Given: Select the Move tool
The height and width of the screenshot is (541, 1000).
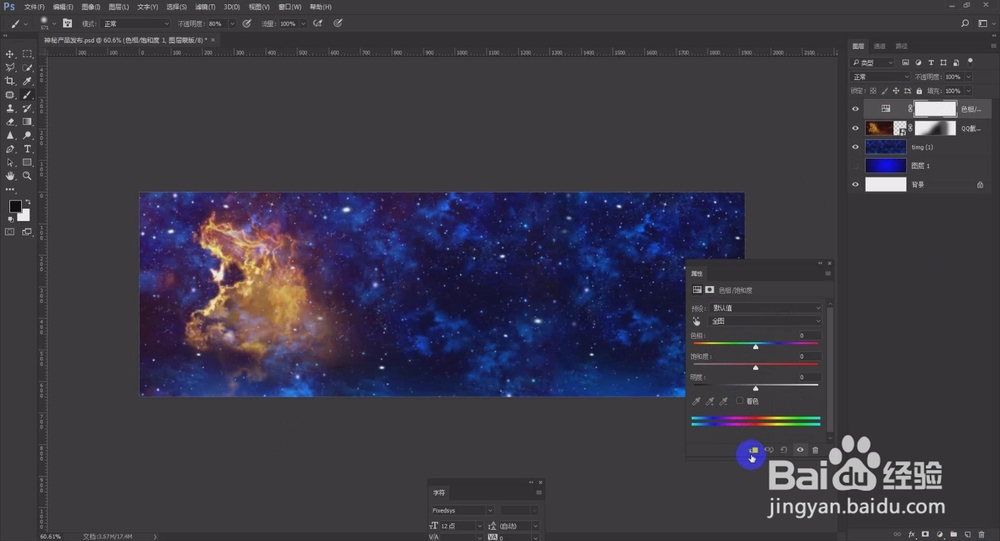Looking at the screenshot, I should tap(10, 54).
